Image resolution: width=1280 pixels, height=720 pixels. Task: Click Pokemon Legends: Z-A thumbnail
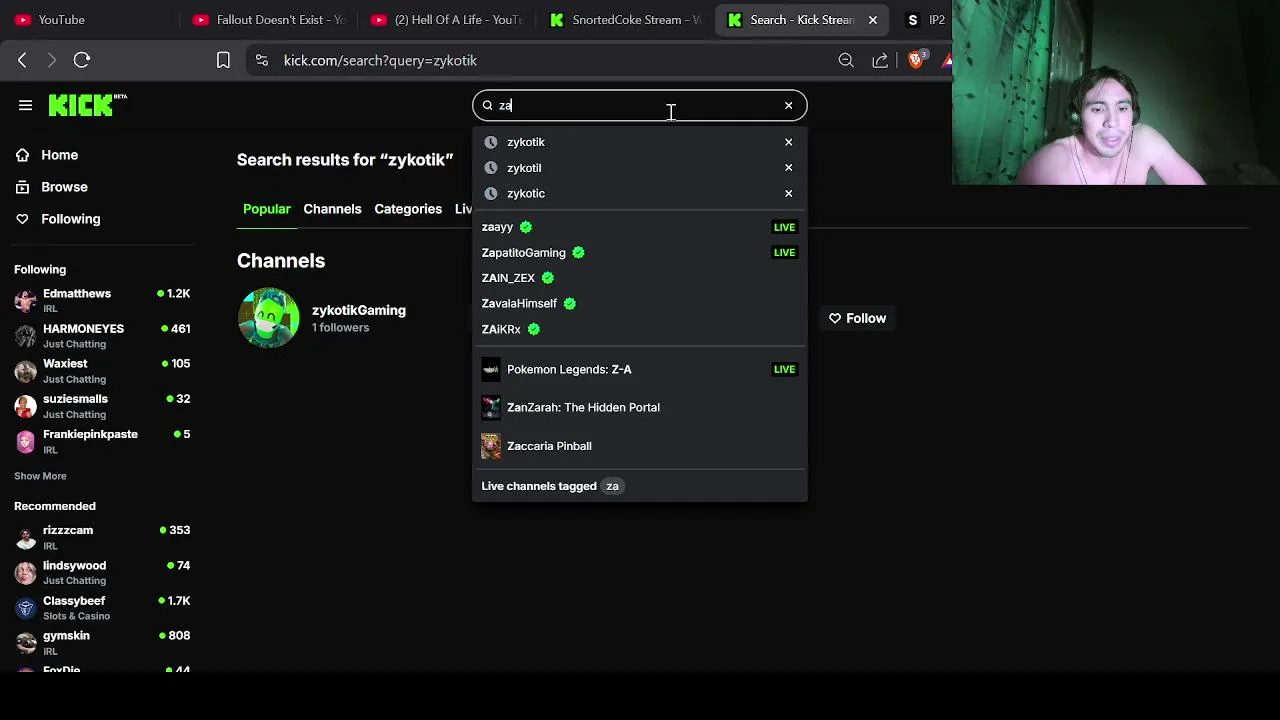click(491, 370)
